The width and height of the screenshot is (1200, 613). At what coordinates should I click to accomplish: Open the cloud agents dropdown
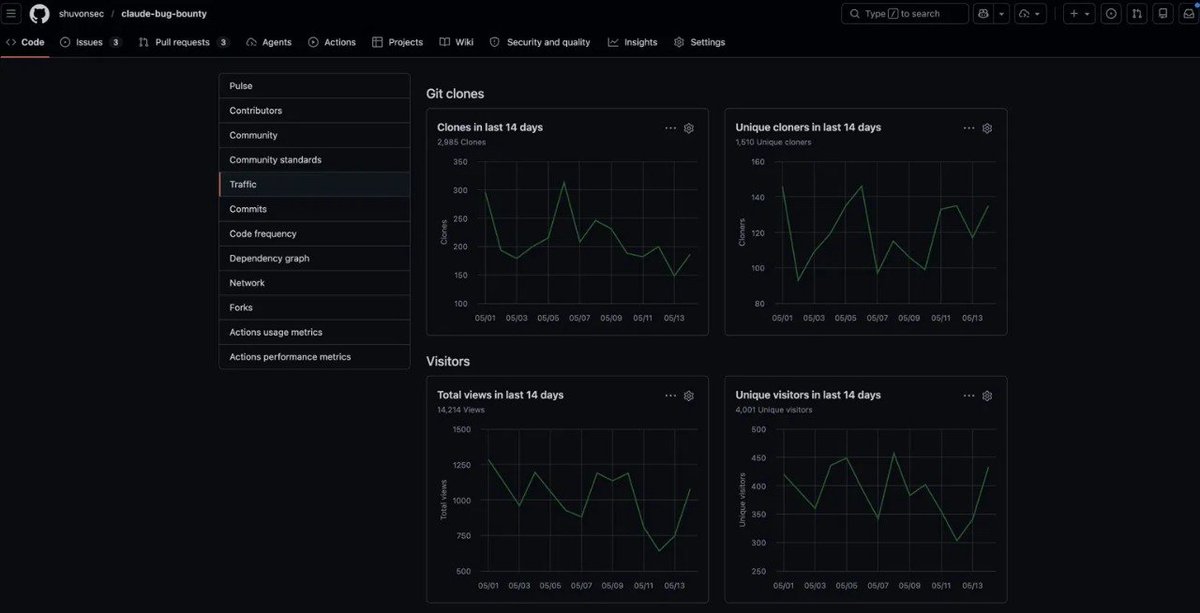(1030, 14)
